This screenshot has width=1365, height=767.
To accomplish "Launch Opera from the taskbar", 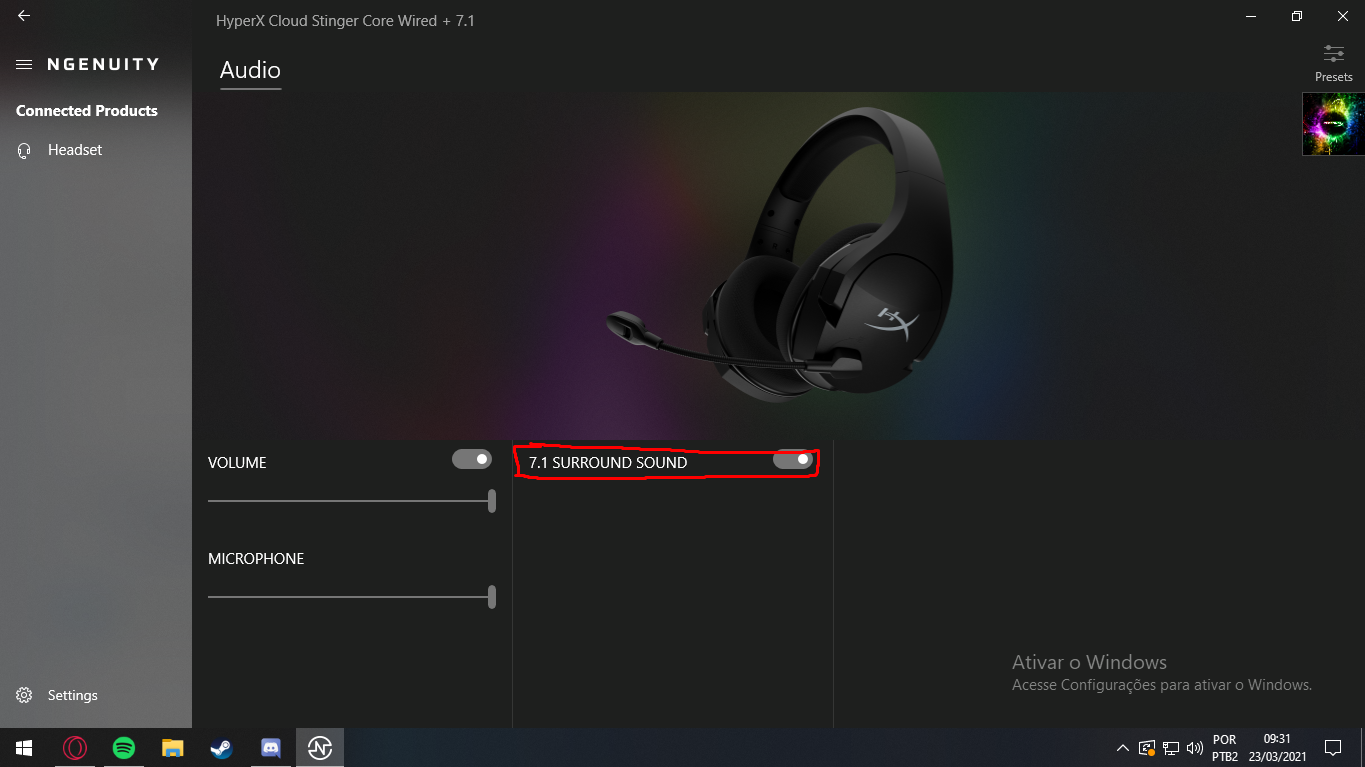I will click(75, 748).
